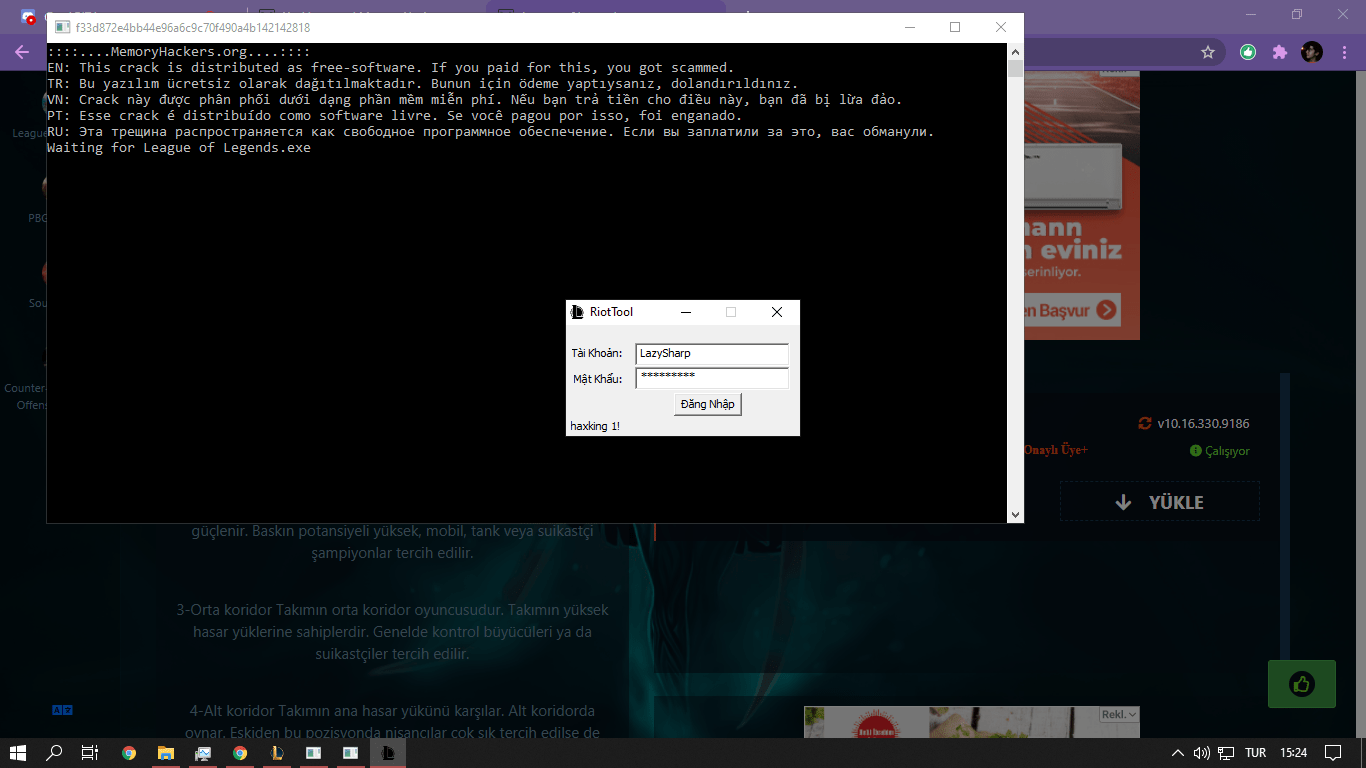This screenshot has width=1366, height=768.
Task: Open Windows Search from the taskbar
Action: 55,753
